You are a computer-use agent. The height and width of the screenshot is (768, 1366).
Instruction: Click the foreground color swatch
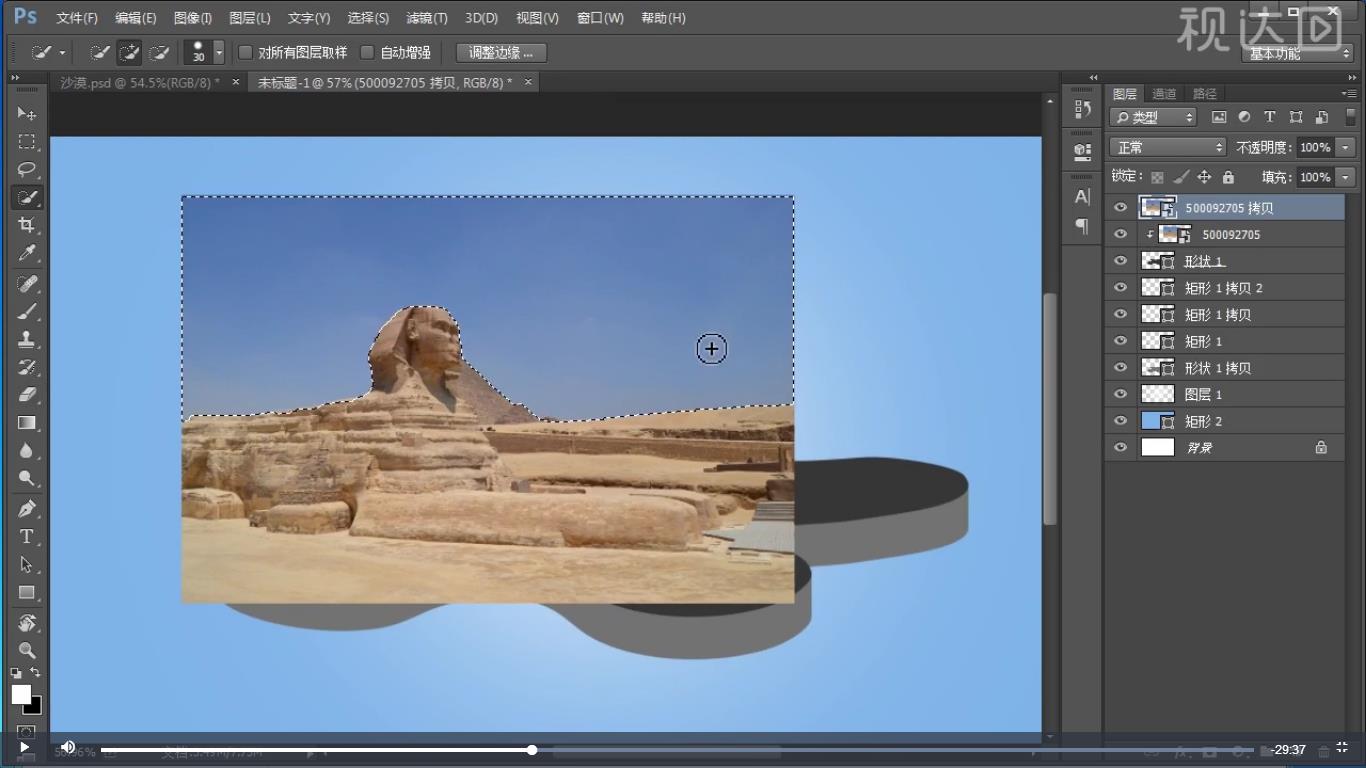(21, 694)
